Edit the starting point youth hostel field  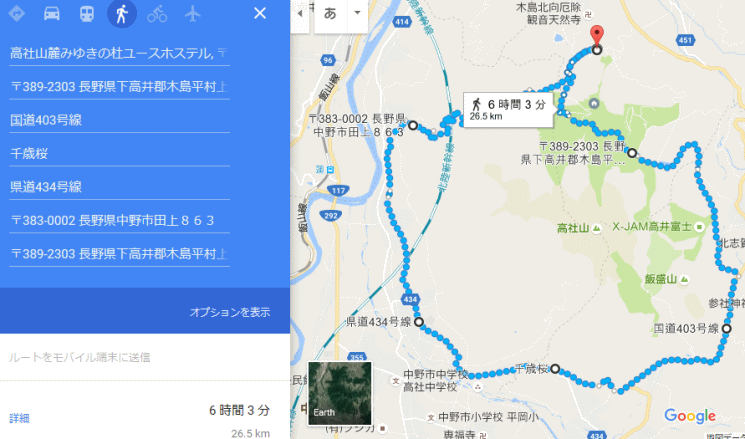click(119, 53)
